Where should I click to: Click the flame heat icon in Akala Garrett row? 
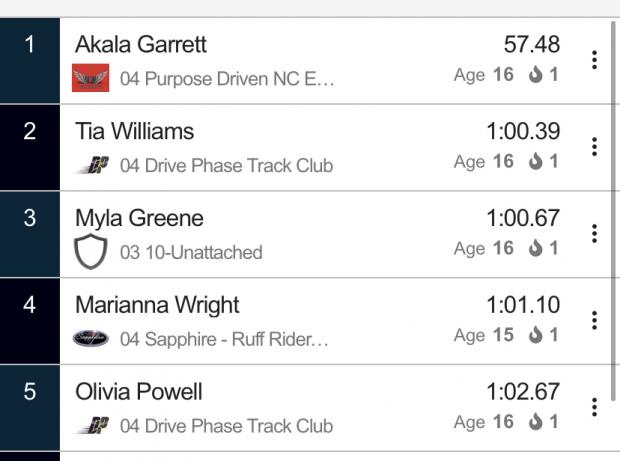[535, 74]
